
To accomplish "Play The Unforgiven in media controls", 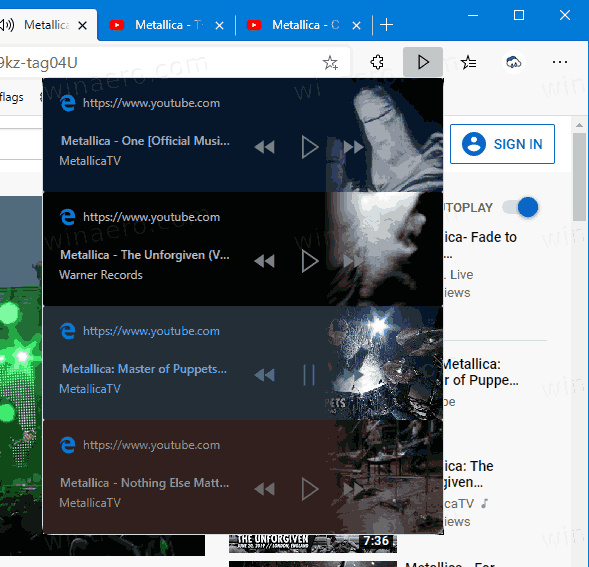I will pos(310,261).
